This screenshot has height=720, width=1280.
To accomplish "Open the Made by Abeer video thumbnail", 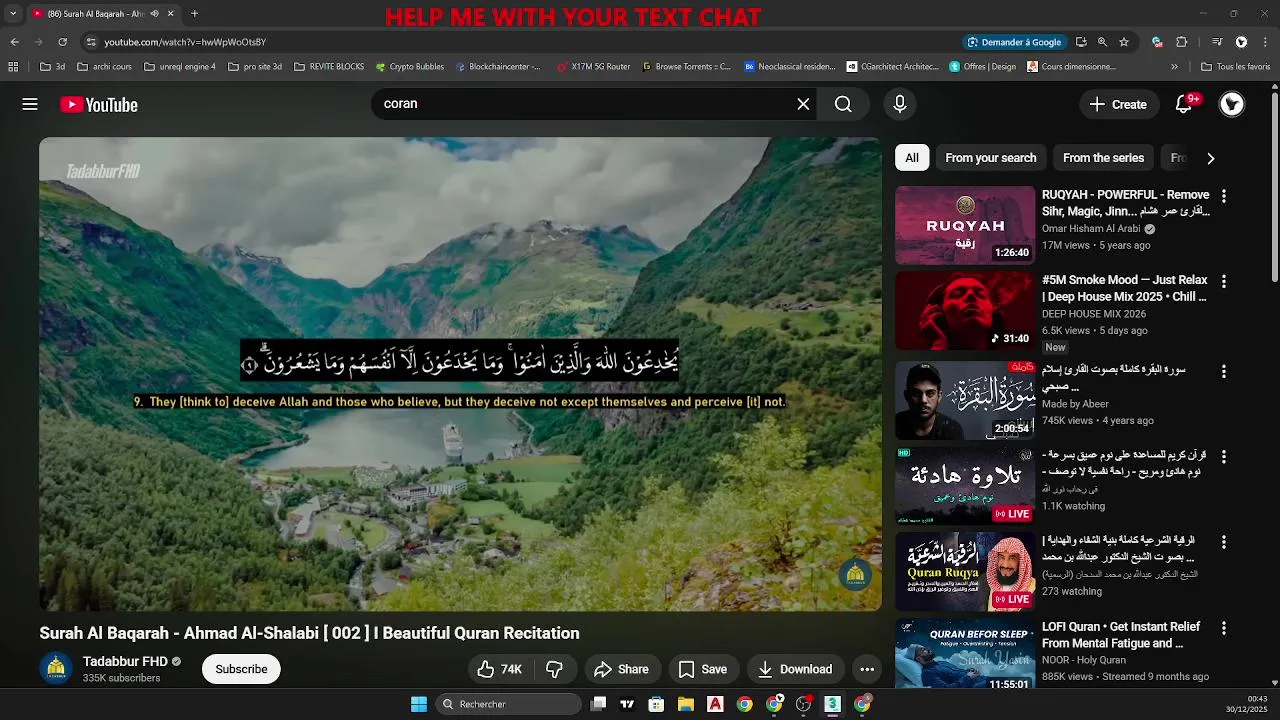I will click(x=965, y=401).
